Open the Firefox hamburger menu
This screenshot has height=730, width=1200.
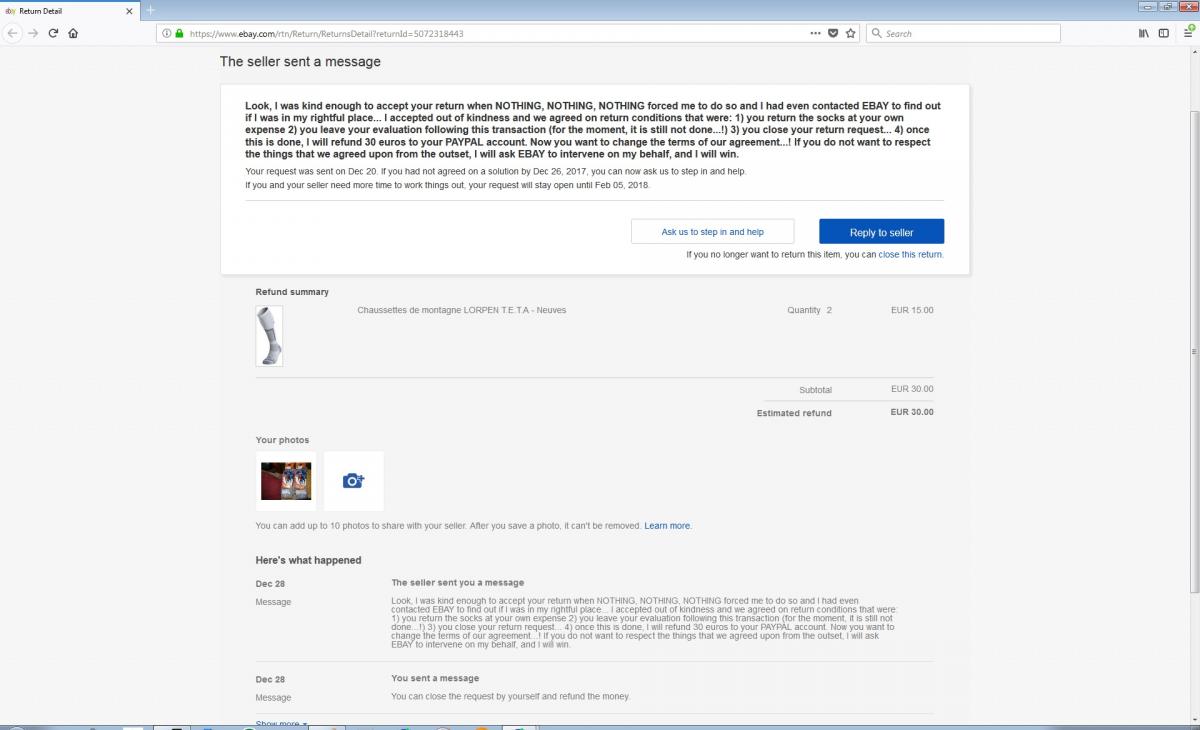(x=1188, y=33)
